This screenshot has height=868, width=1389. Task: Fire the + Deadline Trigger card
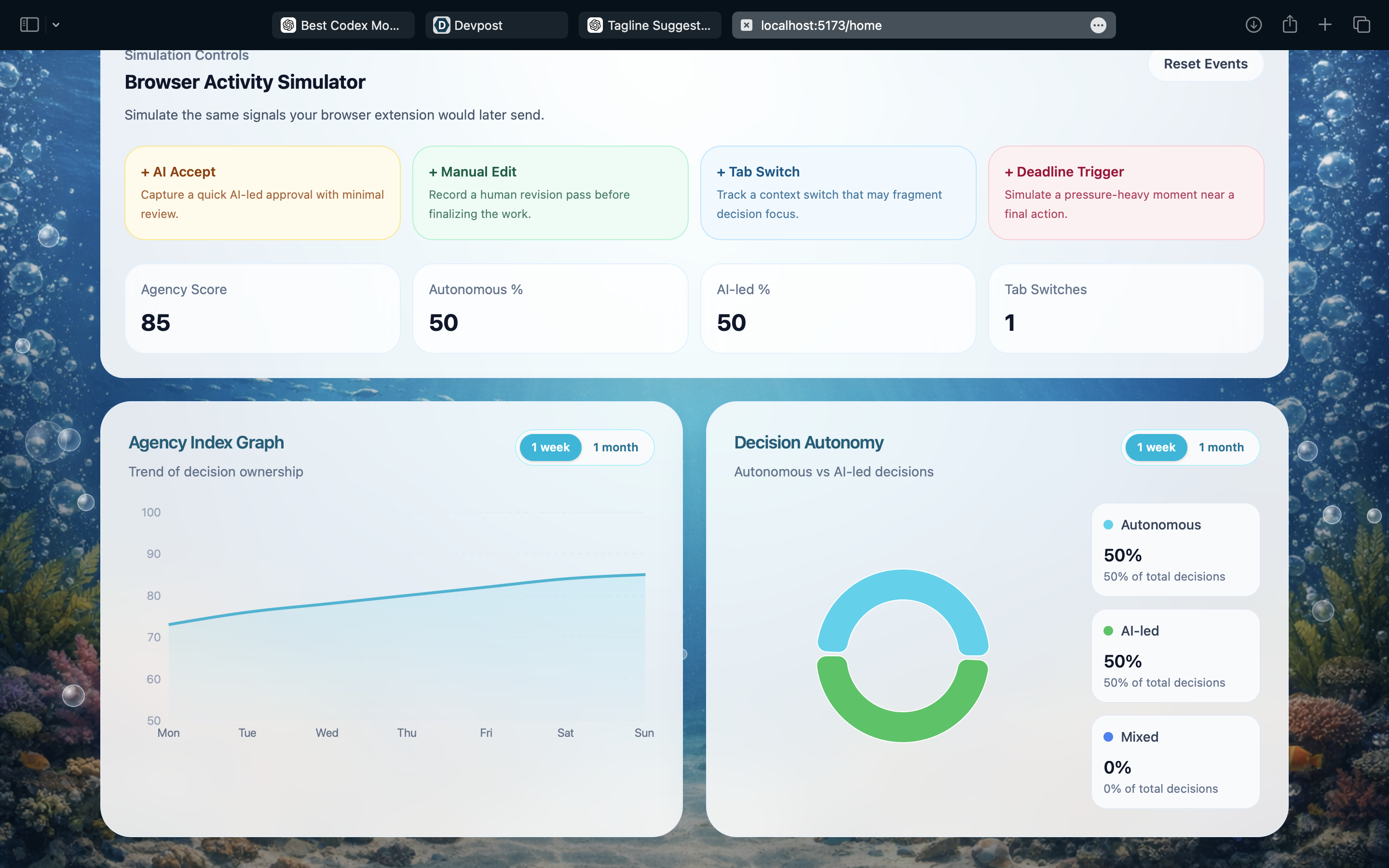click(1126, 192)
